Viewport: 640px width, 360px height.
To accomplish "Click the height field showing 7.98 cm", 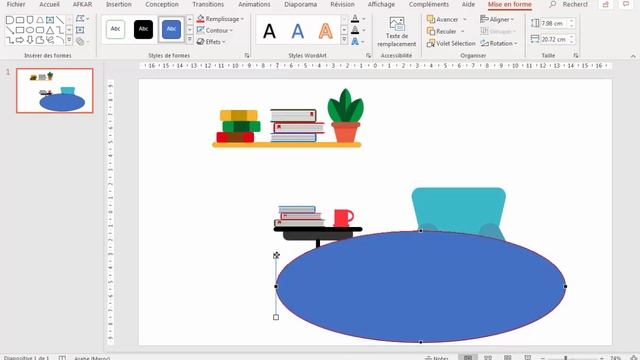I will pyautogui.click(x=554, y=23).
